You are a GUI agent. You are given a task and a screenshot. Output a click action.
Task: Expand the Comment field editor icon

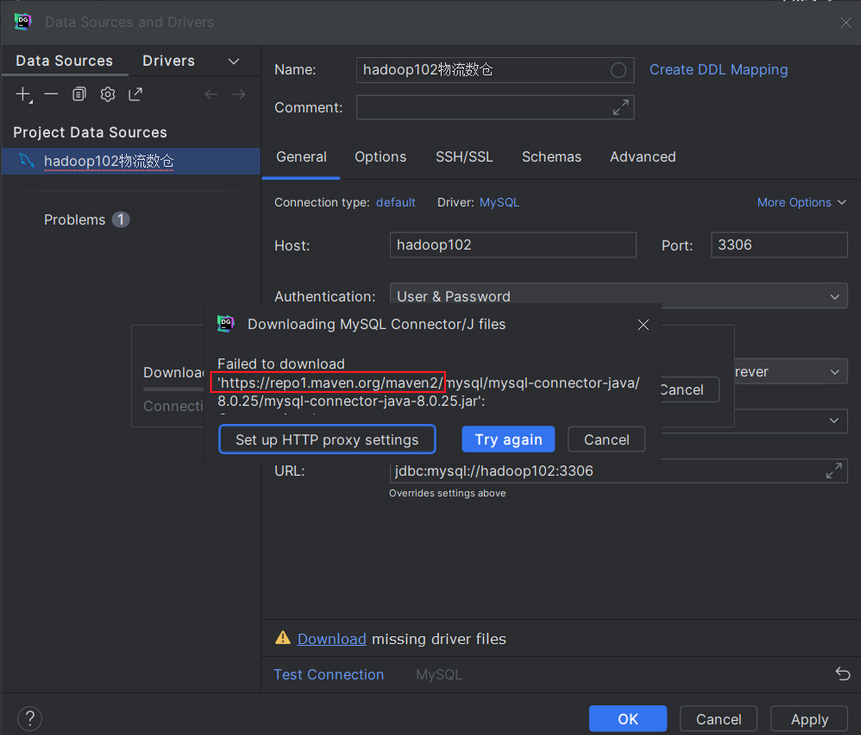coord(620,108)
